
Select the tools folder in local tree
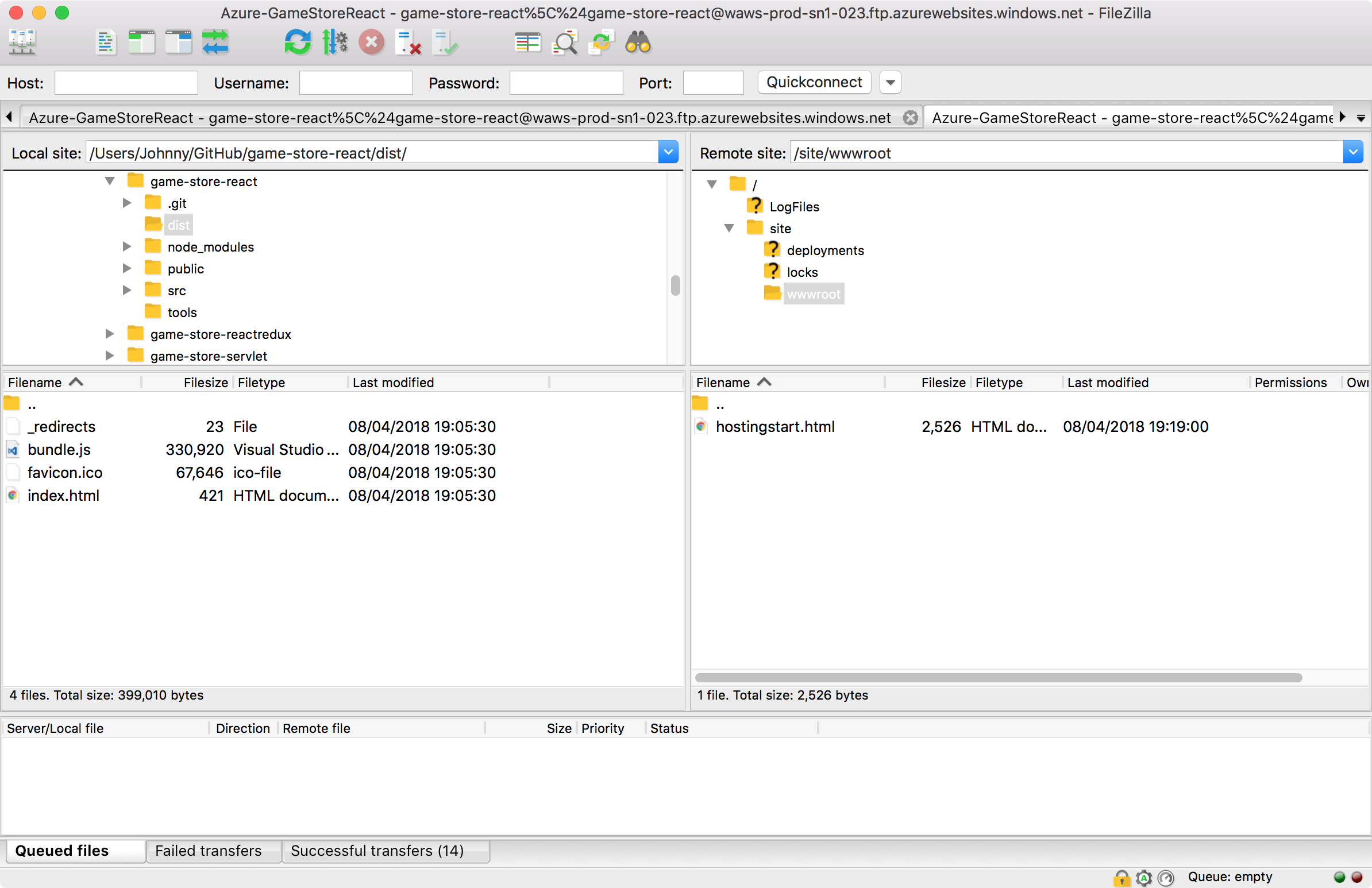(182, 312)
